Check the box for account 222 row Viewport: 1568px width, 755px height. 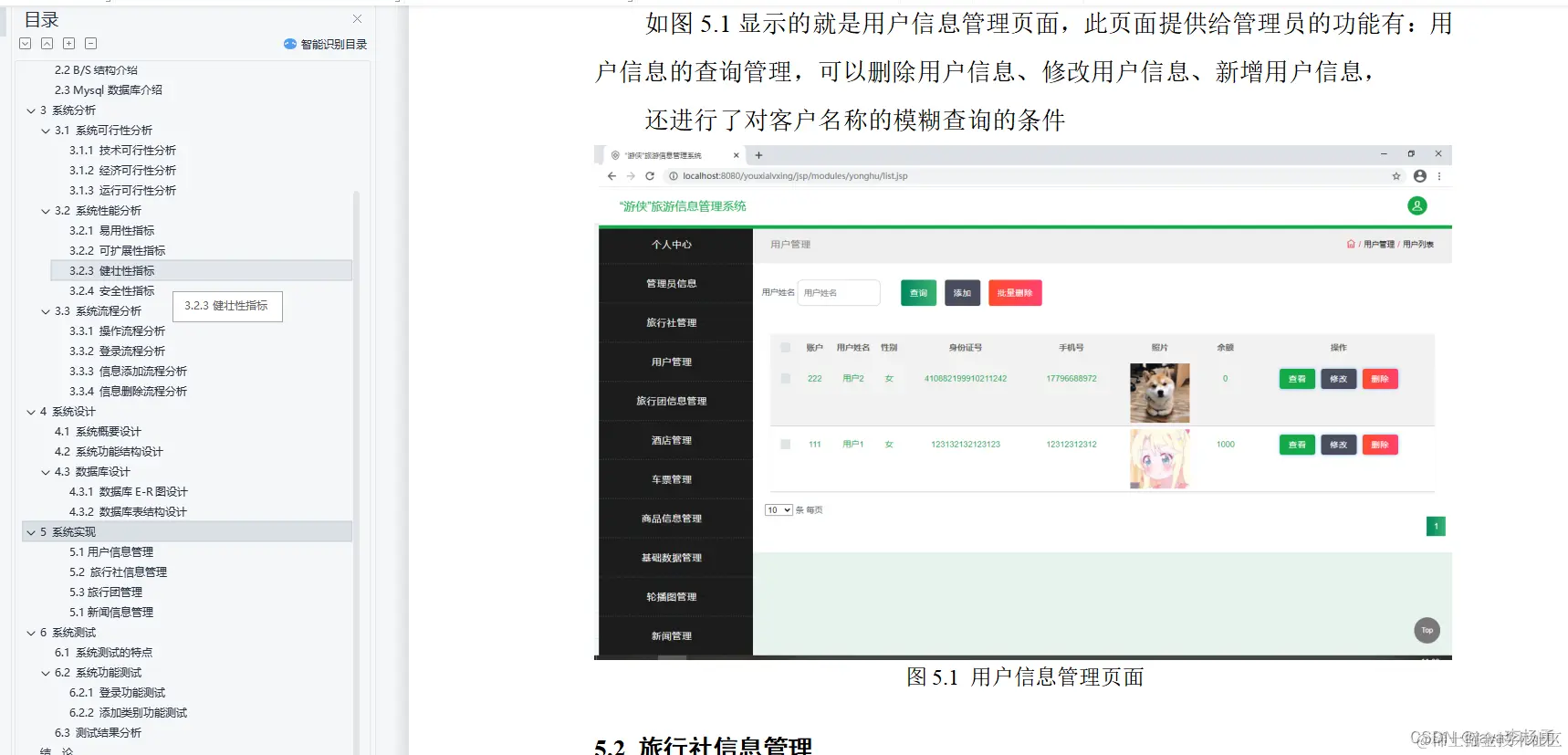pyautogui.click(x=786, y=378)
